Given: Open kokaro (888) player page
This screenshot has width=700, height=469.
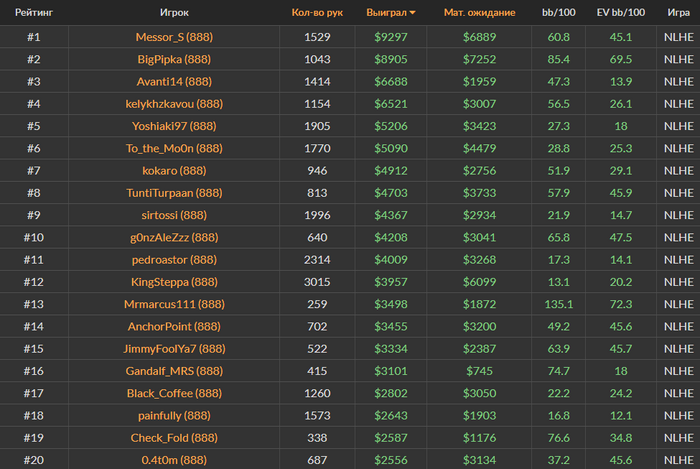Looking at the screenshot, I should tap(174, 171).
